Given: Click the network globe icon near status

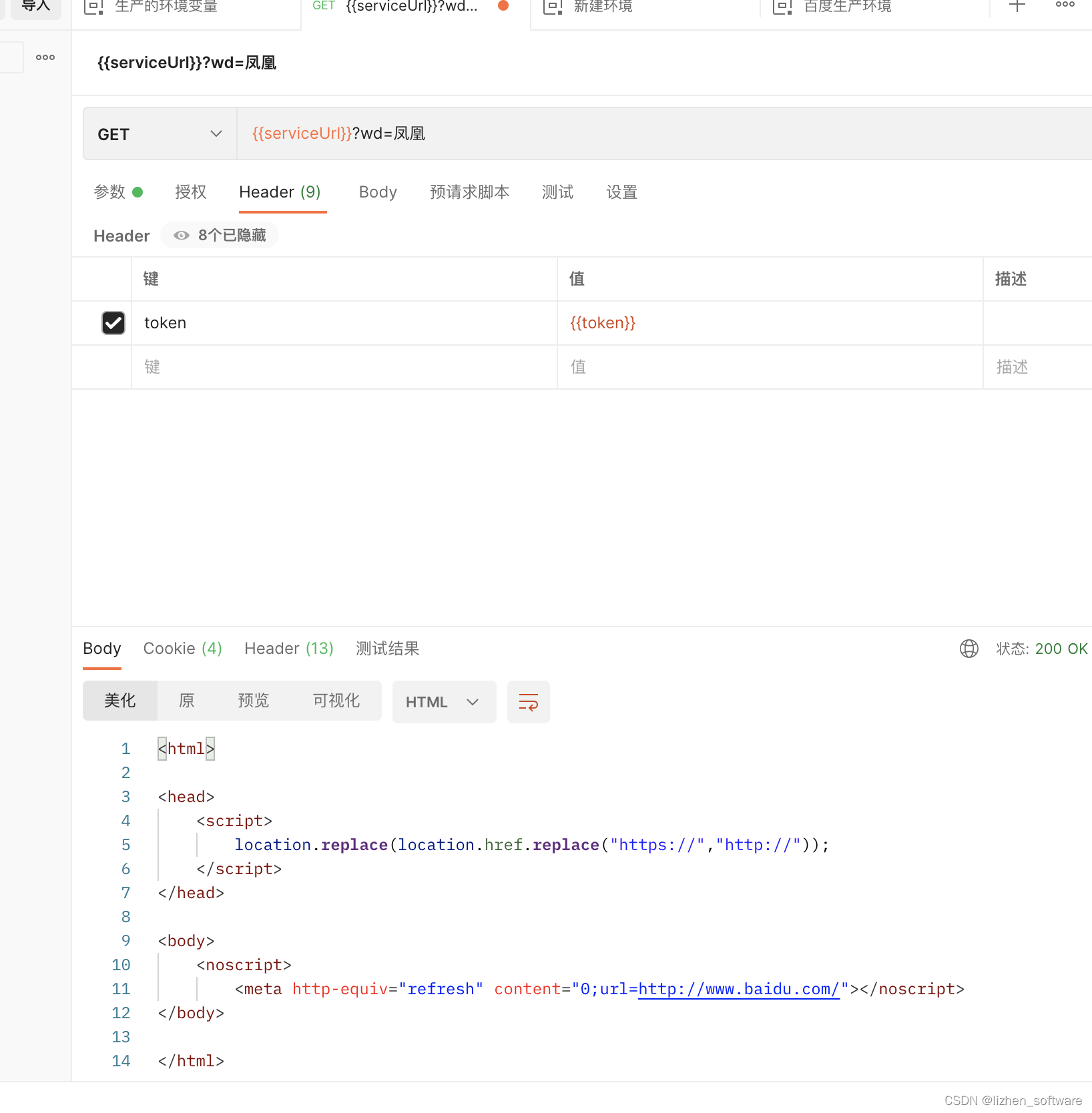Looking at the screenshot, I should [969, 649].
